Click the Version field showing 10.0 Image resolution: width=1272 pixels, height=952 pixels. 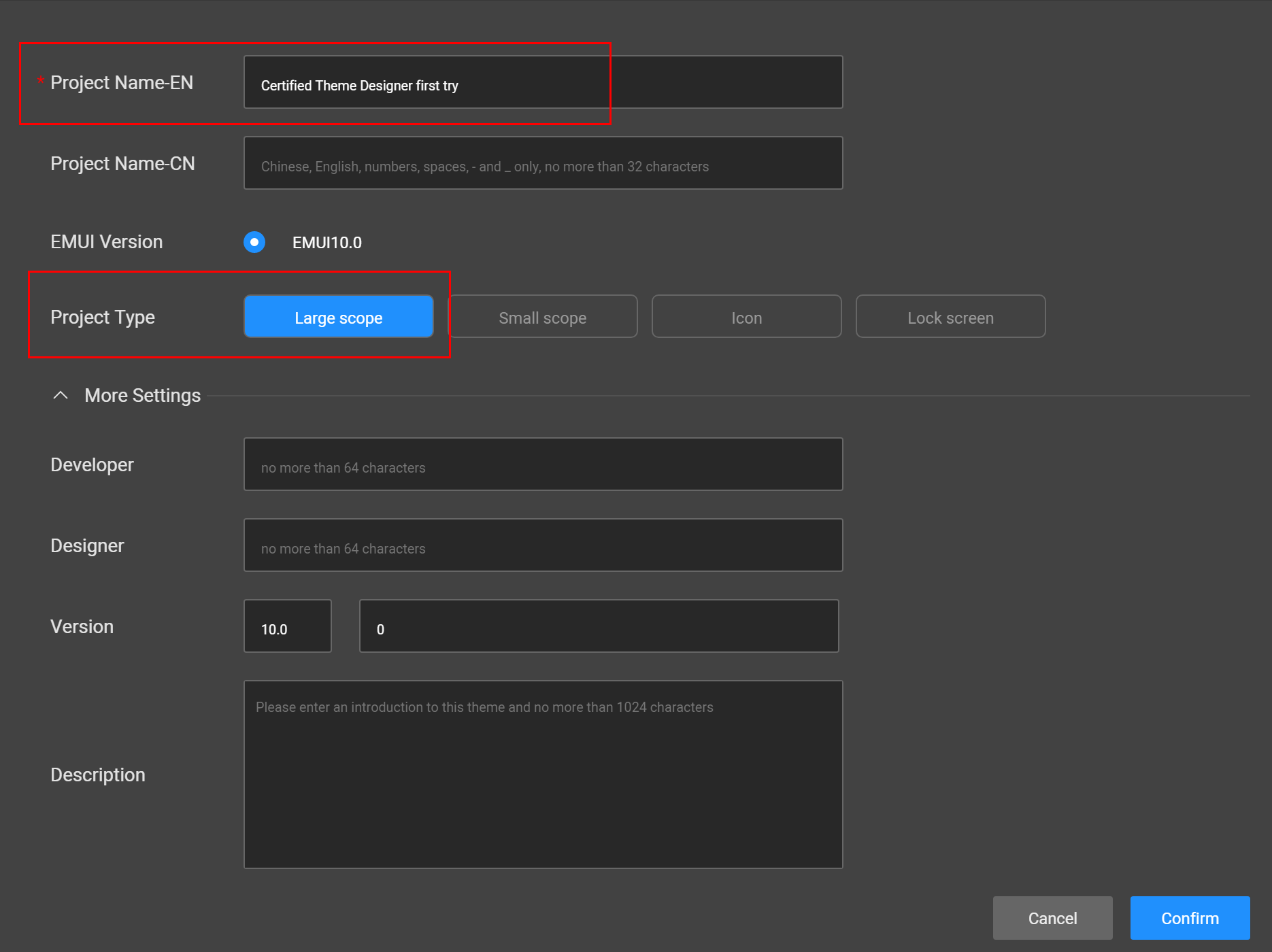pyautogui.click(x=288, y=626)
